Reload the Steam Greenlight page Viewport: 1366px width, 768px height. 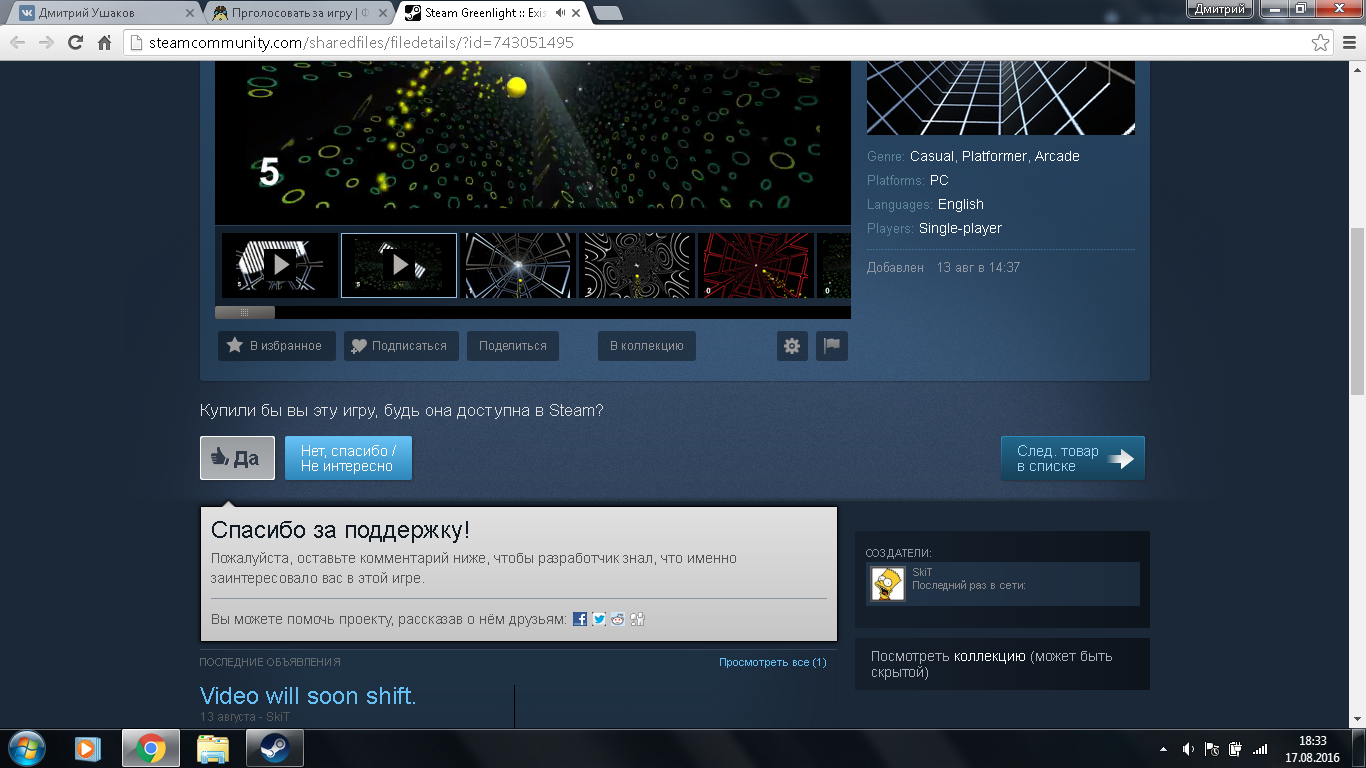tap(75, 43)
